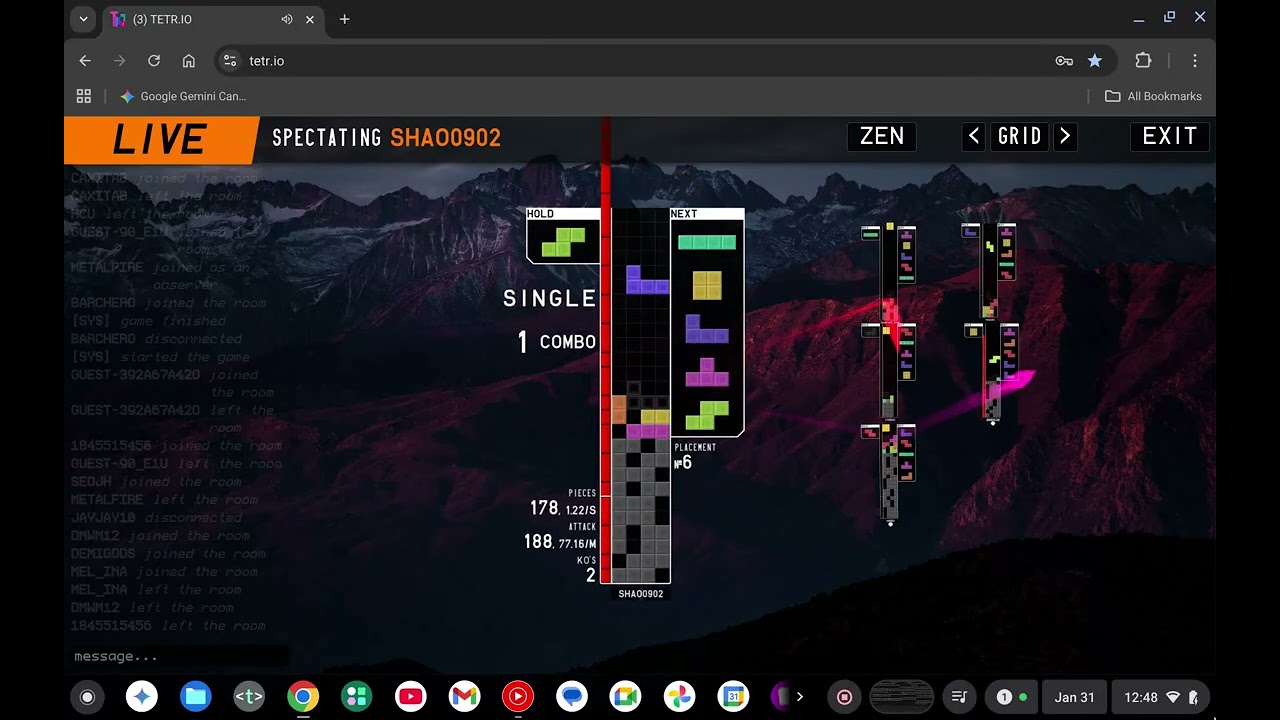Click the orange LIVE badge
The height and width of the screenshot is (720, 1280).
tap(160, 140)
